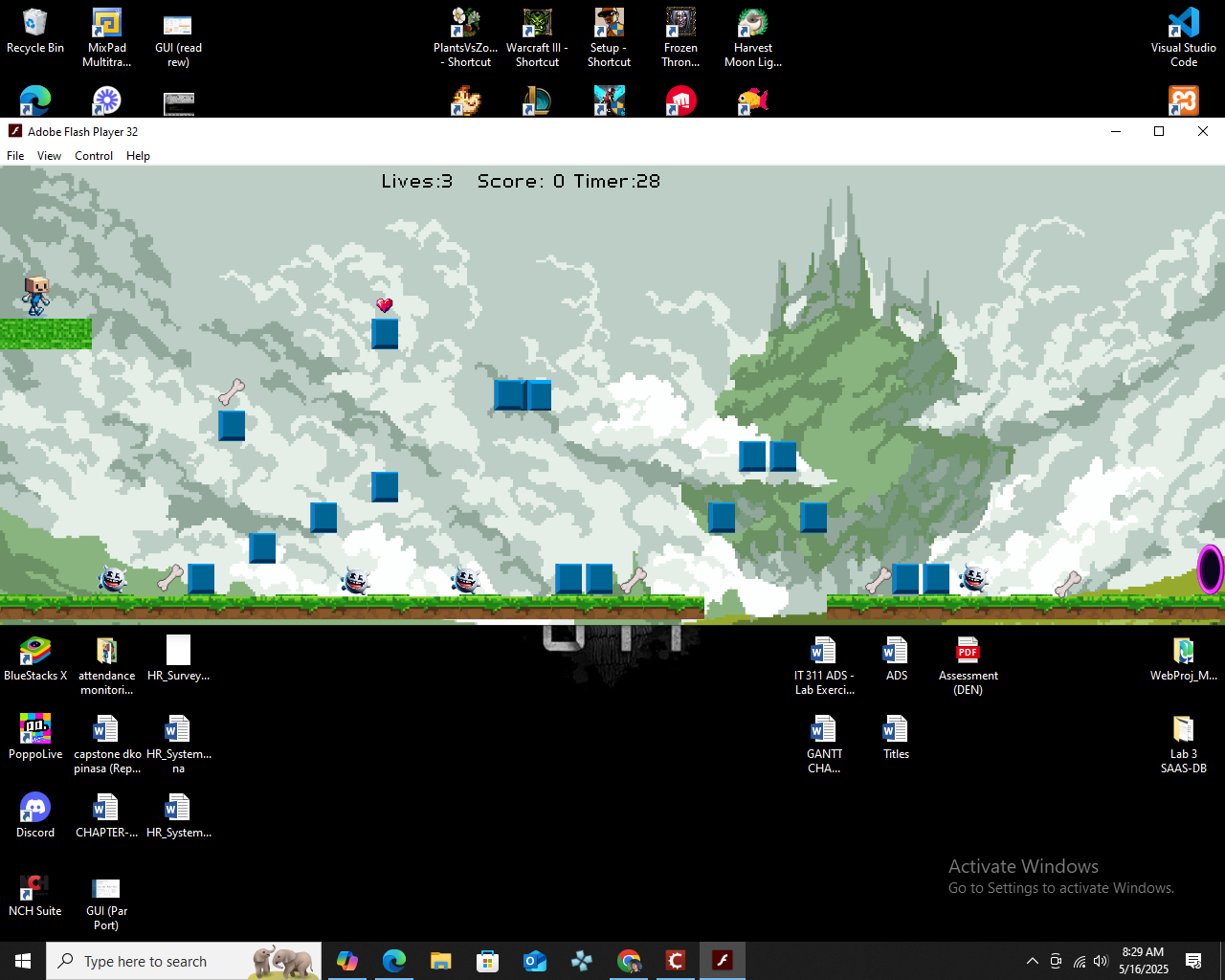This screenshot has width=1225, height=980.
Task: Open Outlook from the taskbar
Action: coord(535,961)
